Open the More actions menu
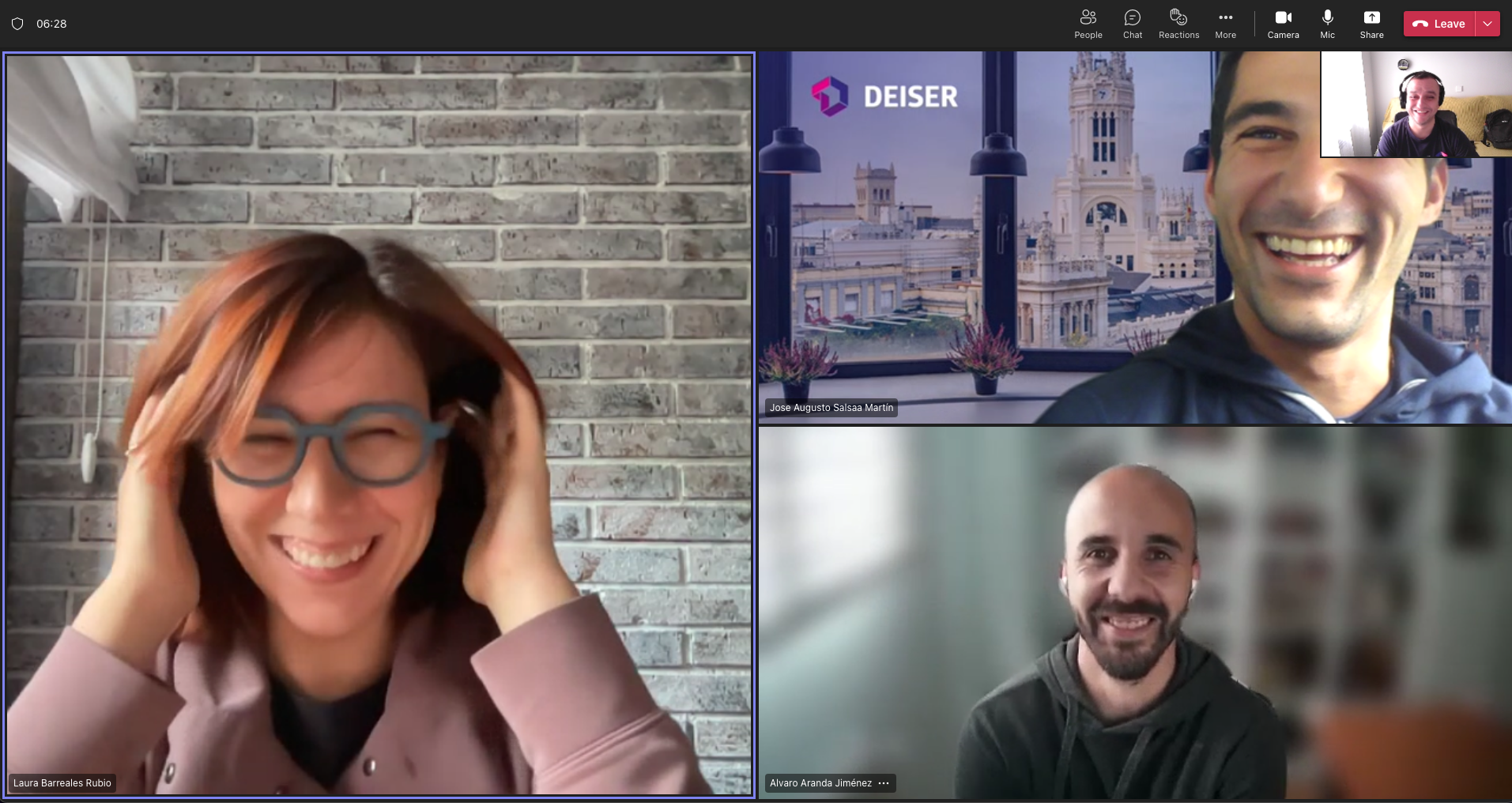This screenshot has width=1512, height=803. coord(1225,24)
